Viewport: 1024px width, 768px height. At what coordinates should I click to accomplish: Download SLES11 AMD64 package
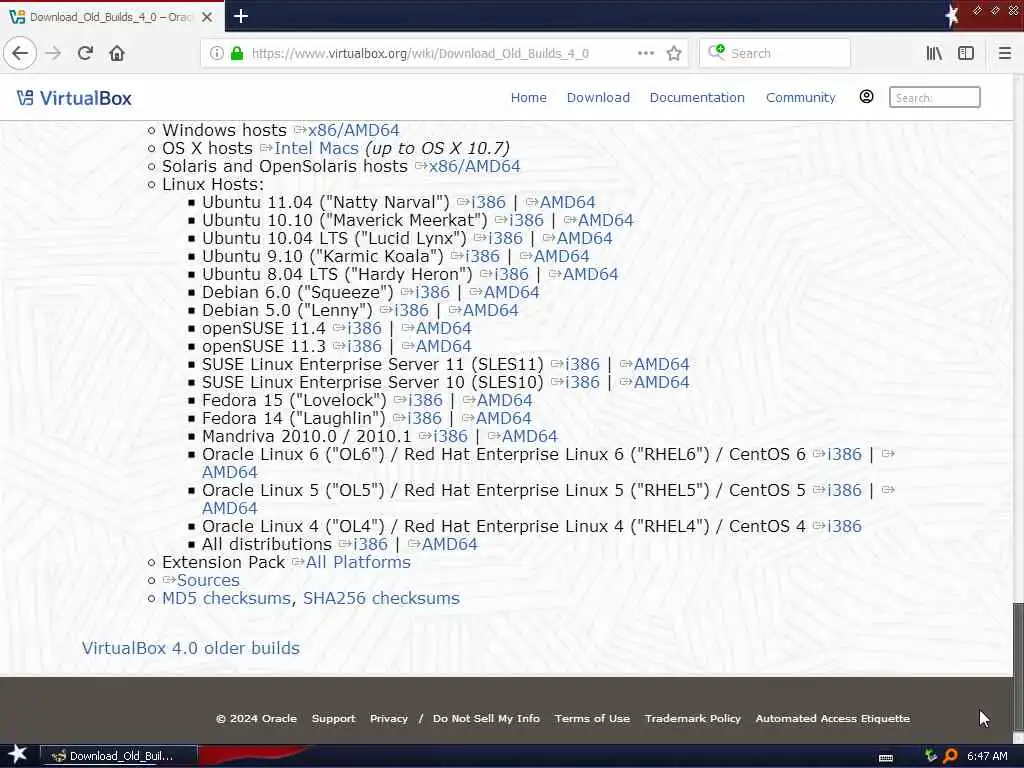(x=662, y=364)
